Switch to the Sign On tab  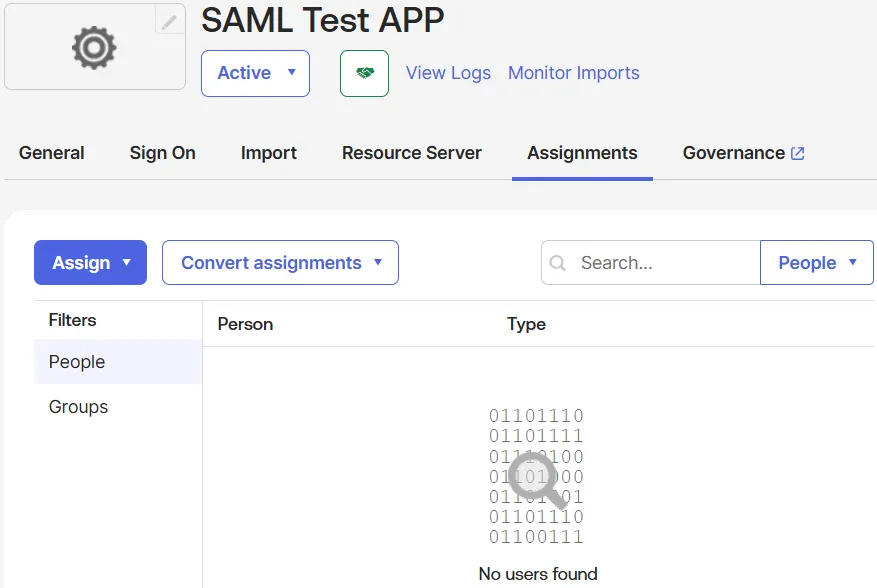(163, 153)
